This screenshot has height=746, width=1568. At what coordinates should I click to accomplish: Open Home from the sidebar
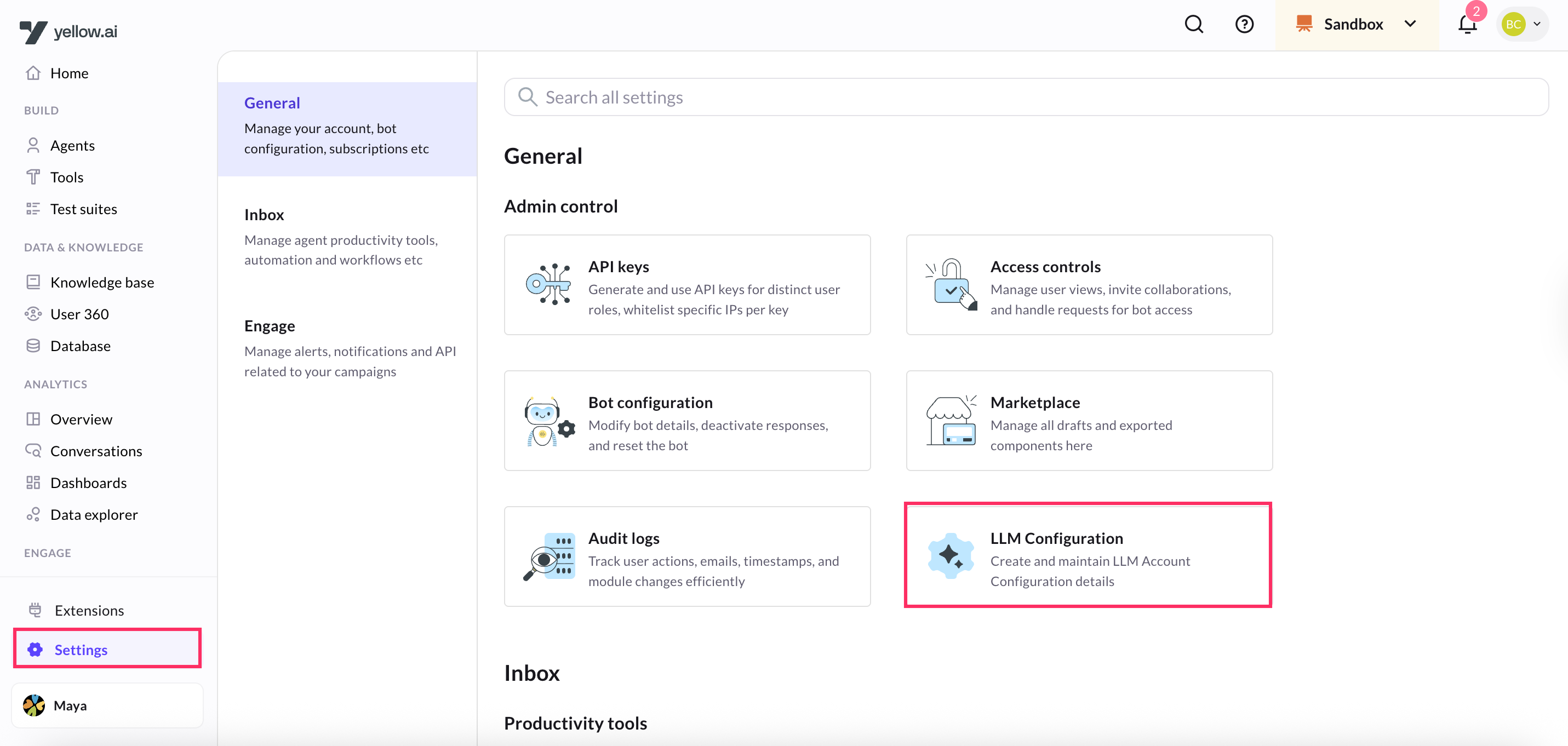(x=70, y=73)
